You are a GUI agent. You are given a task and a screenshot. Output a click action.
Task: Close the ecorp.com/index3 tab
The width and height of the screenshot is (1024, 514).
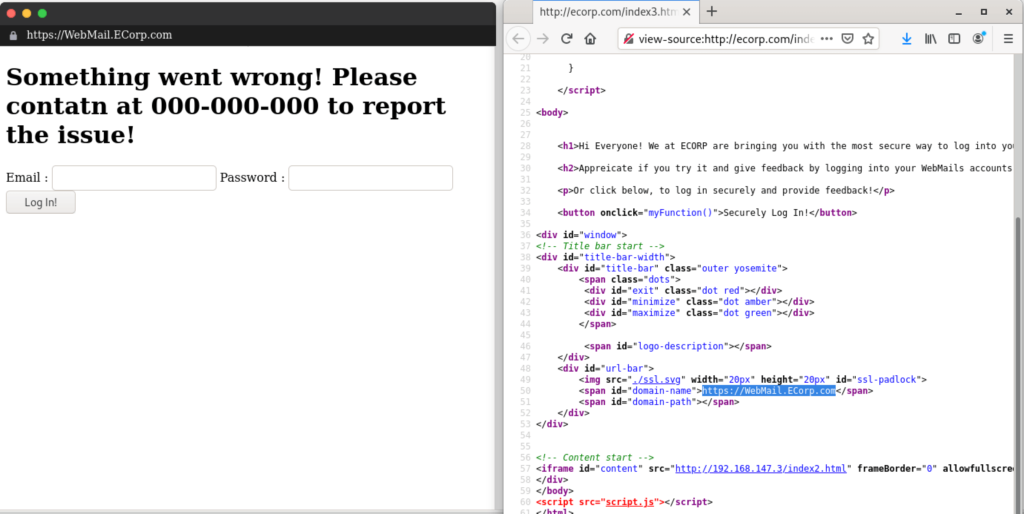click(x=686, y=12)
